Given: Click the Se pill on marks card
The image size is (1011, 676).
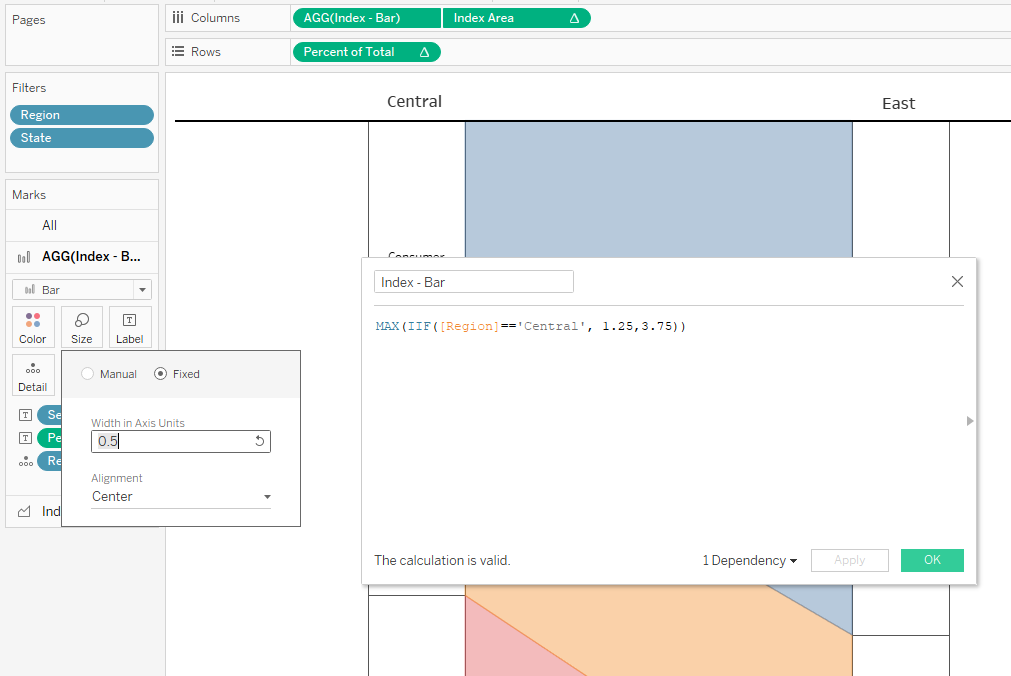Looking at the screenshot, I should (50, 415).
